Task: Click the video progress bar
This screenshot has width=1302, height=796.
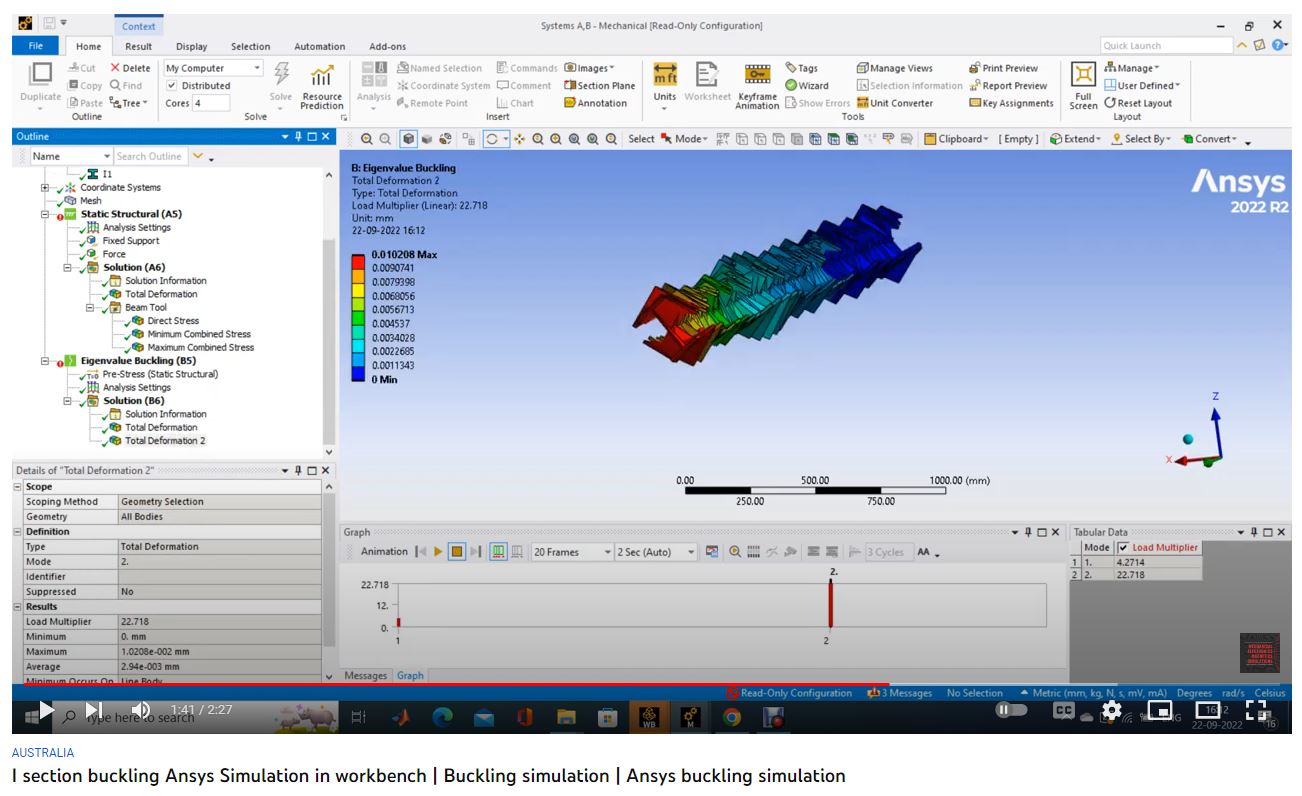Action: point(651,685)
